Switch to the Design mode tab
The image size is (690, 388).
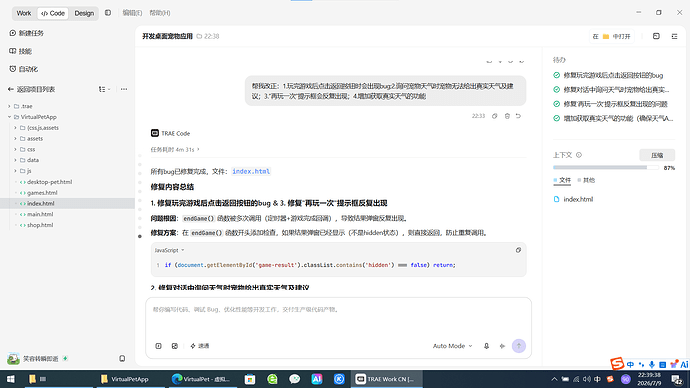[84, 13]
